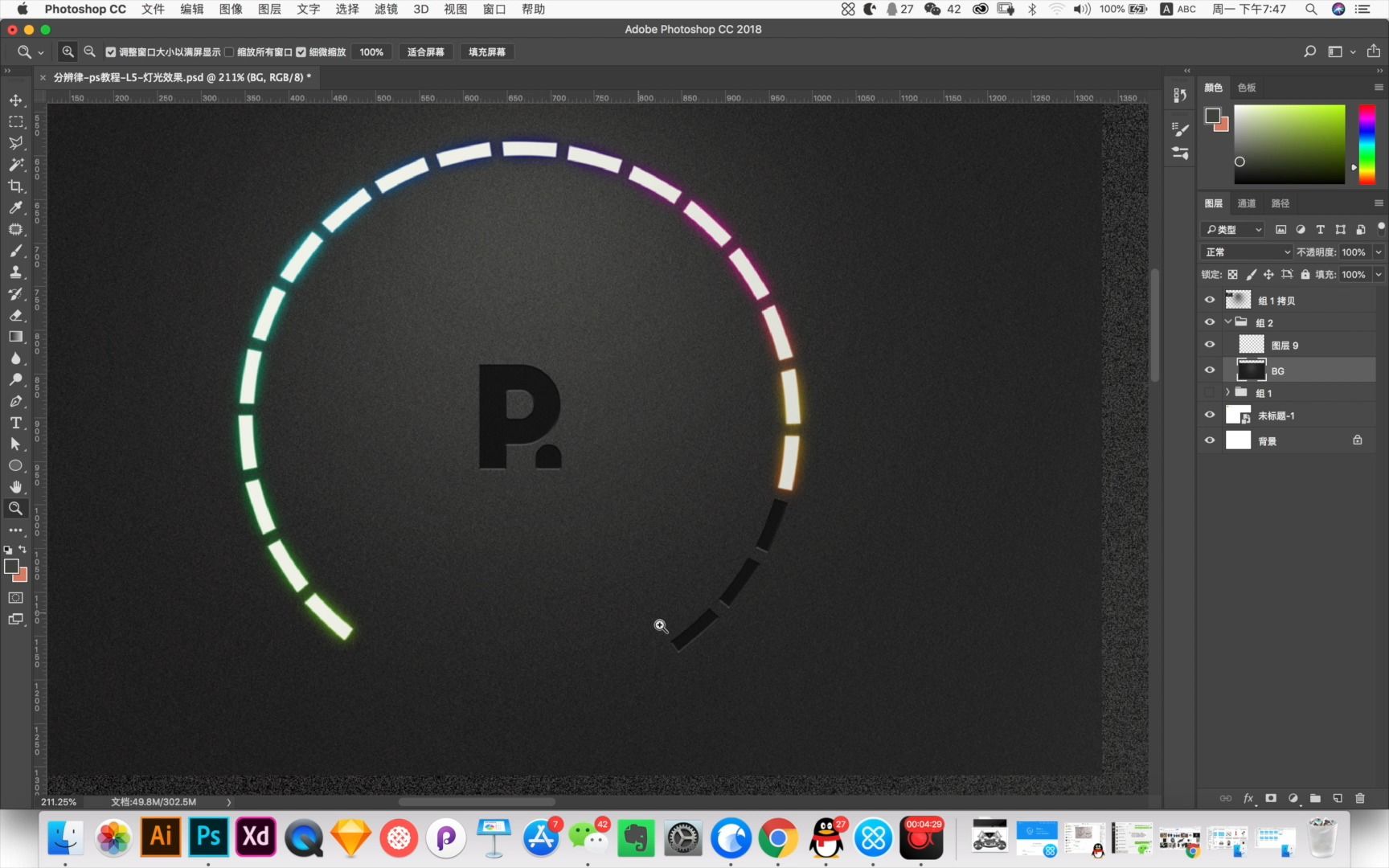
Task: Click the vertical hue spectrum bar
Action: pyautogui.click(x=1366, y=144)
